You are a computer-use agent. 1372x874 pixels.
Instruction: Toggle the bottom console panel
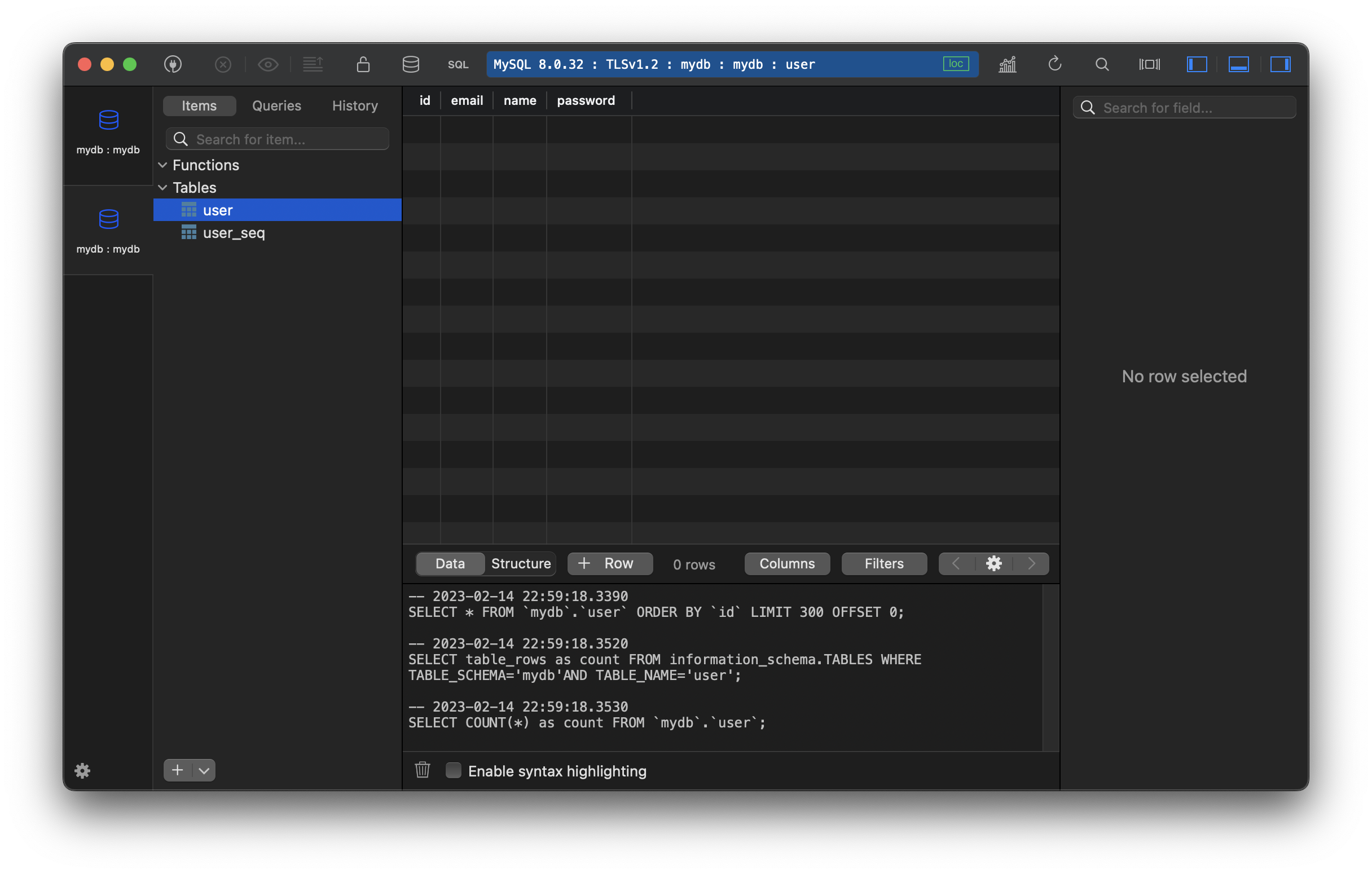[1238, 64]
